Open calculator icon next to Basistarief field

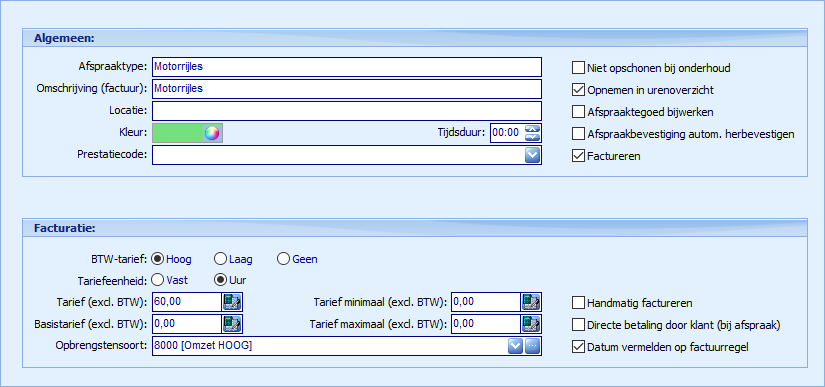tap(232, 323)
